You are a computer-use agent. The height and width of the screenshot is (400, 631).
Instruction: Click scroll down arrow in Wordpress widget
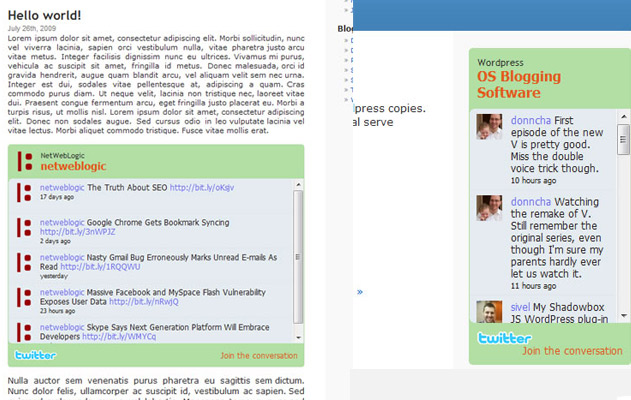click(x=624, y=316)
